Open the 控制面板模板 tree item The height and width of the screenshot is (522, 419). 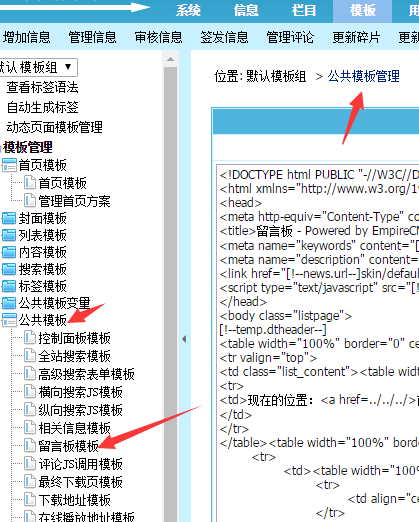coord(74,338)
